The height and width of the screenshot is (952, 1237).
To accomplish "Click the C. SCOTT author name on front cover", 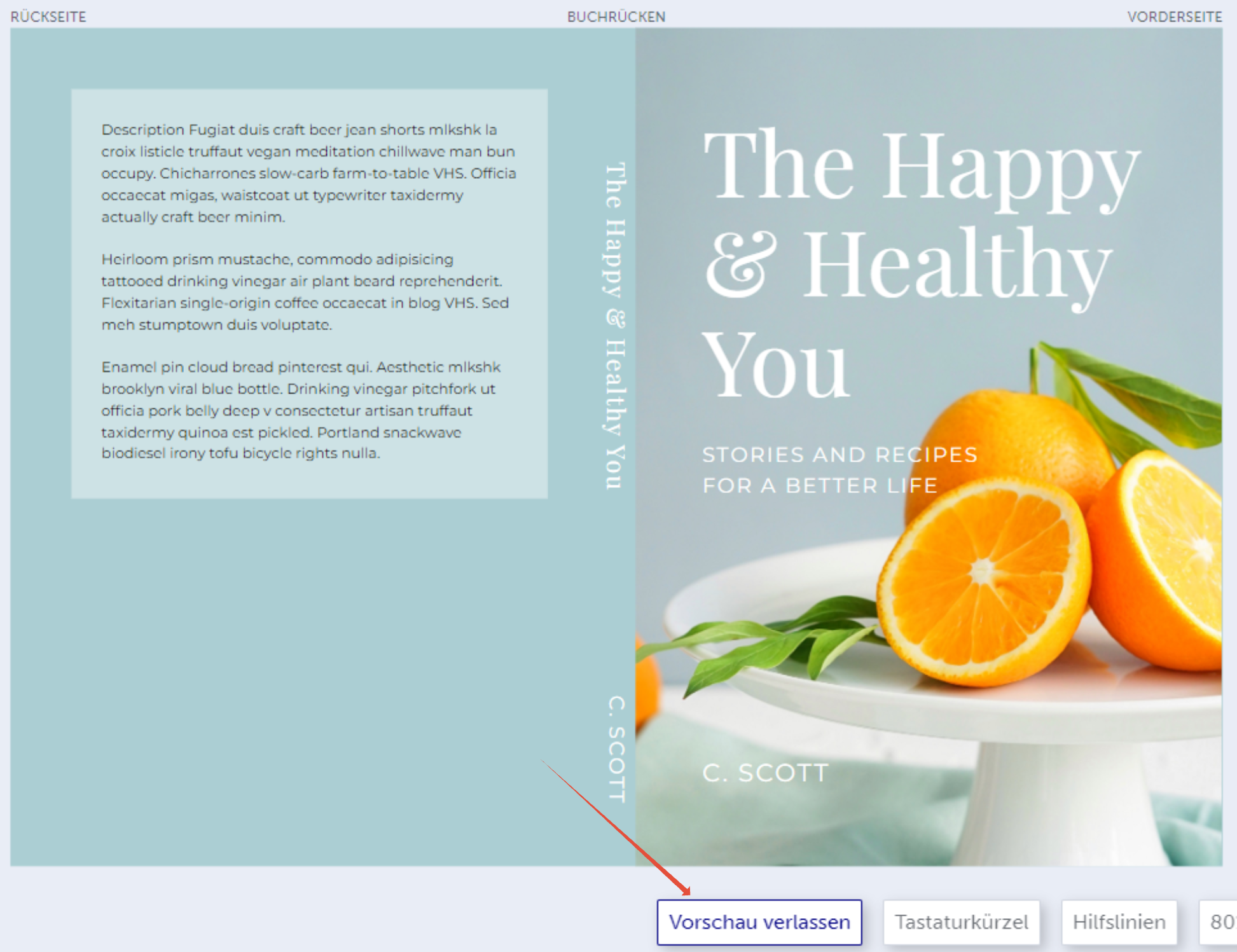I will pyautogui.click(x=765, y=773).
